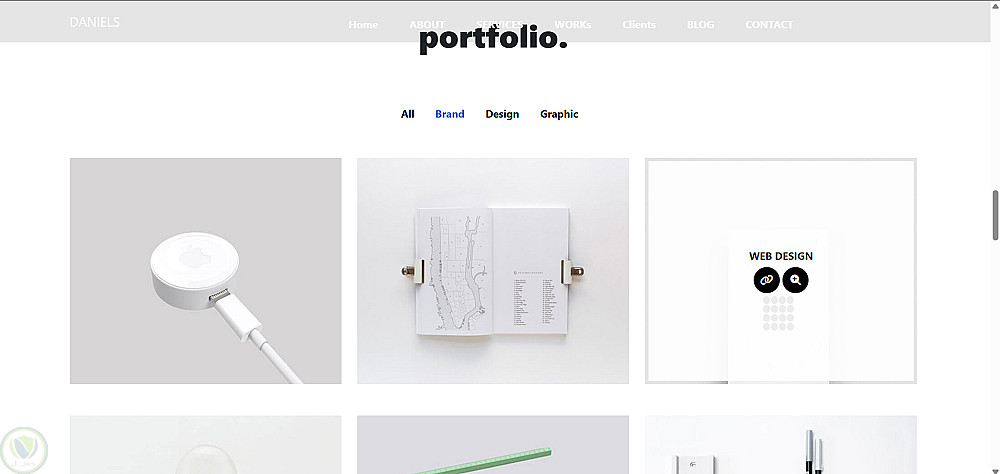Click the vertical page scrollbar thumb
The width and height of the screenshot is (1000, 474).
pyautogui.click(x=995, y=215)
